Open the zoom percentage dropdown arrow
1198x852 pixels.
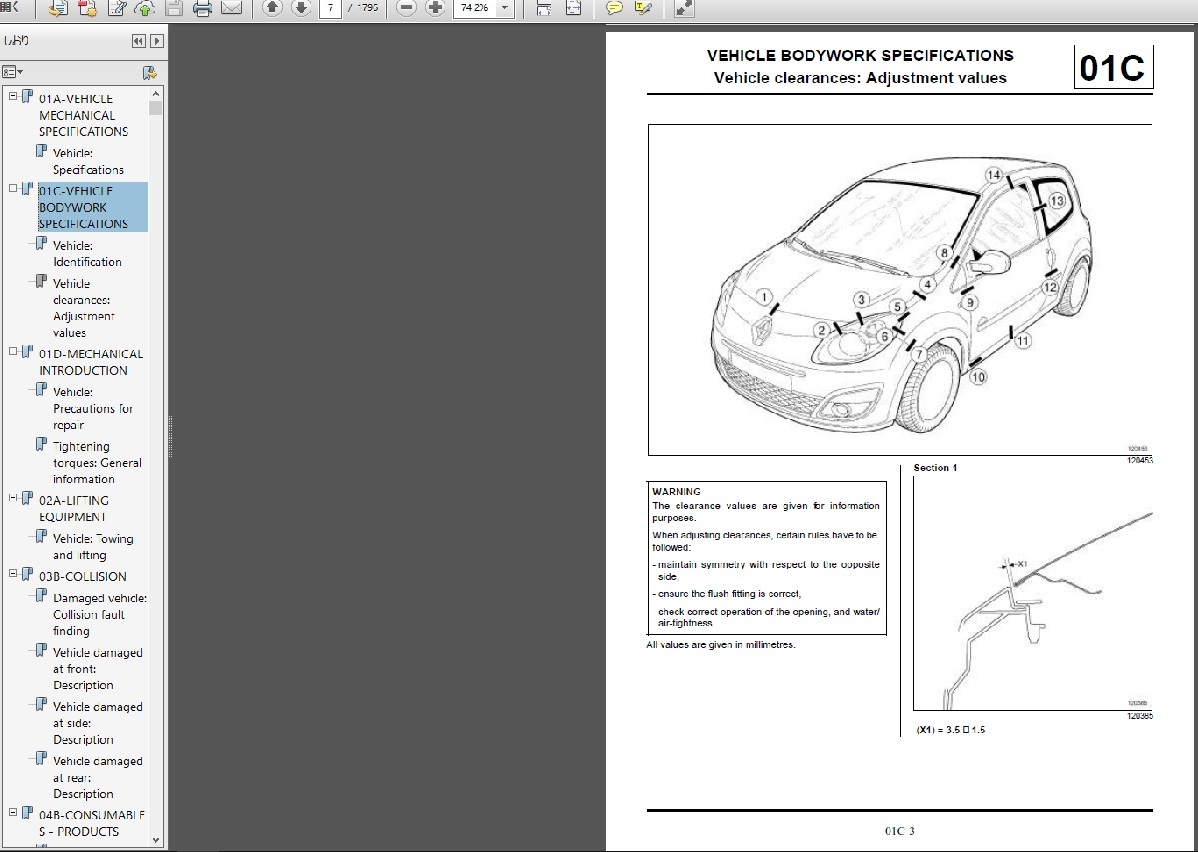504,8
